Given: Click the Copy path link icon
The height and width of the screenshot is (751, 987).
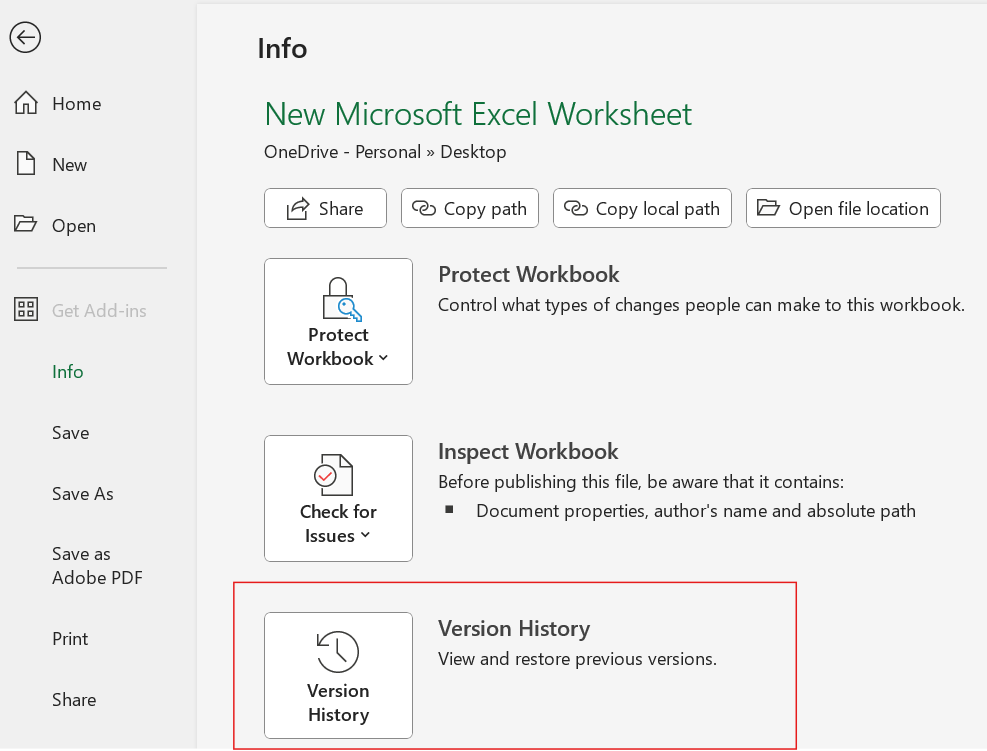Looking at the screenshot, I should 425,209.
